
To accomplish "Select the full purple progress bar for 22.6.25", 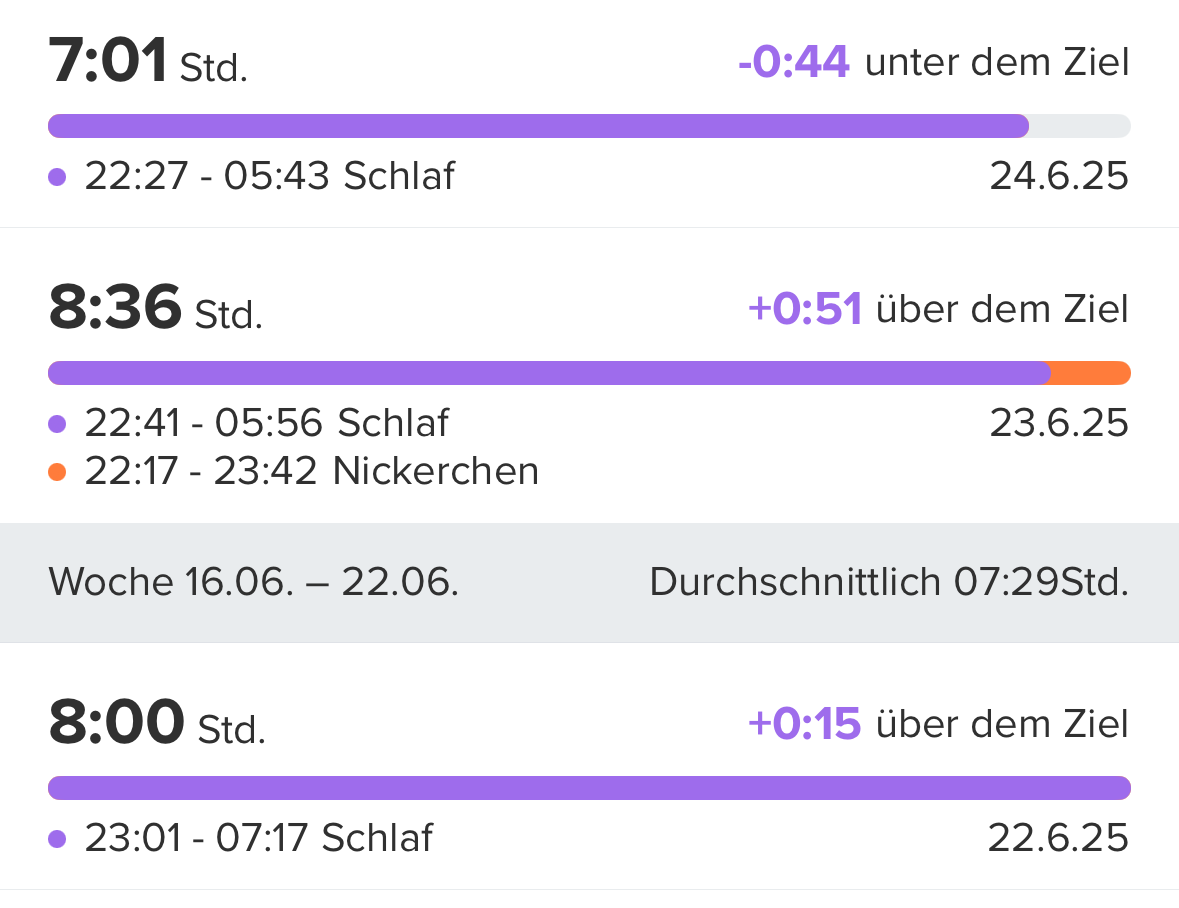I will 590,788.
